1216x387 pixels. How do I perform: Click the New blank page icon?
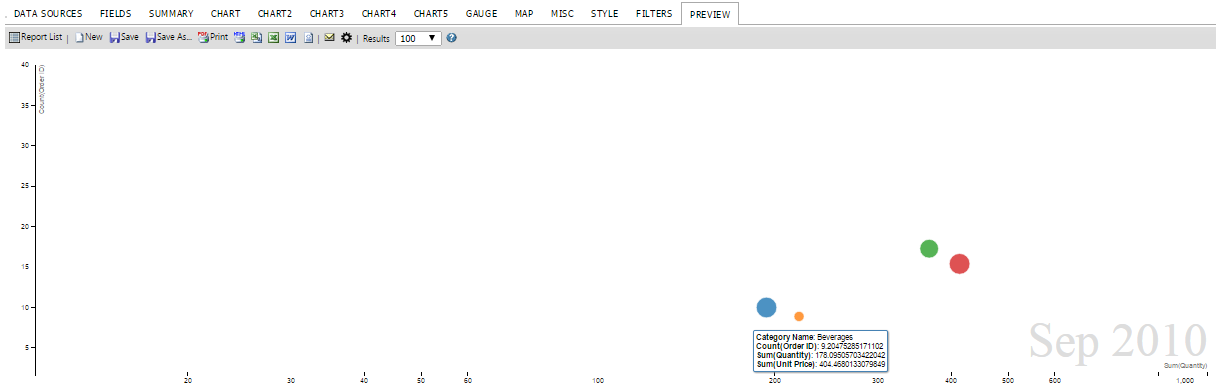(79, 37)
